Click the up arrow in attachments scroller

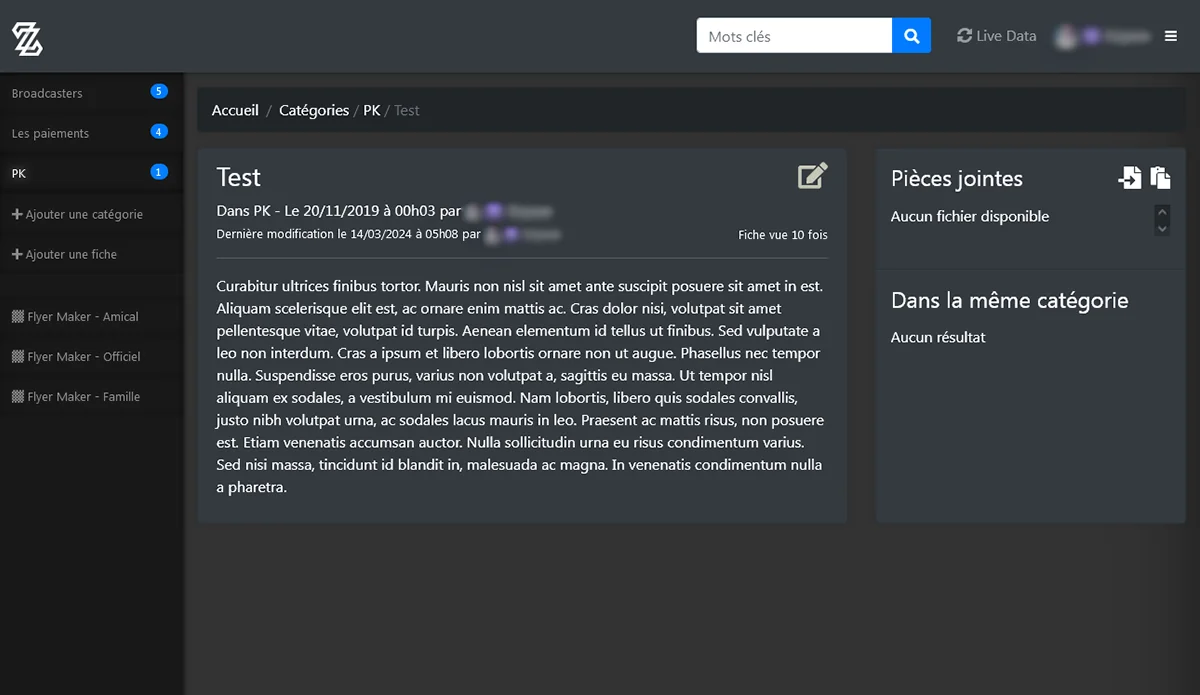point(1162,212)
